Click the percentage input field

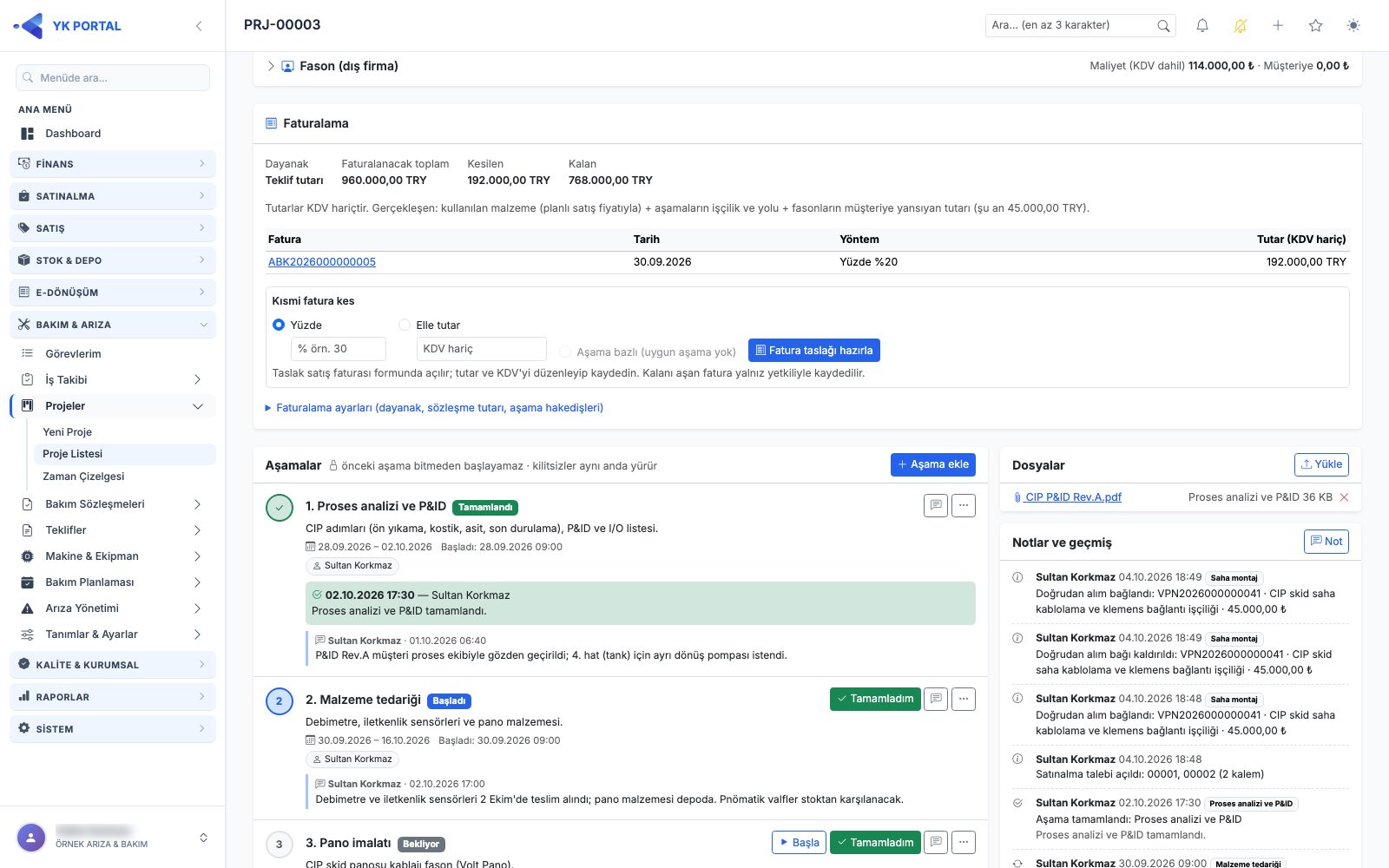339,349
